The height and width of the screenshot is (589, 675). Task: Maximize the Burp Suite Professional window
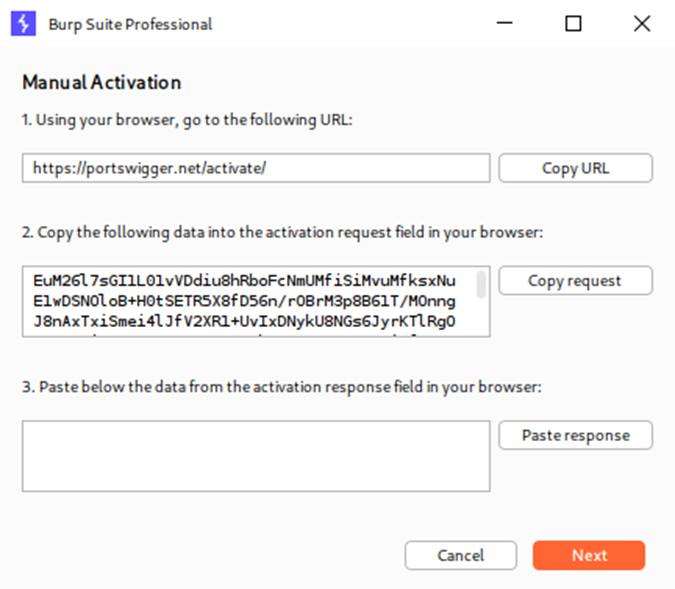pos(573,23)
